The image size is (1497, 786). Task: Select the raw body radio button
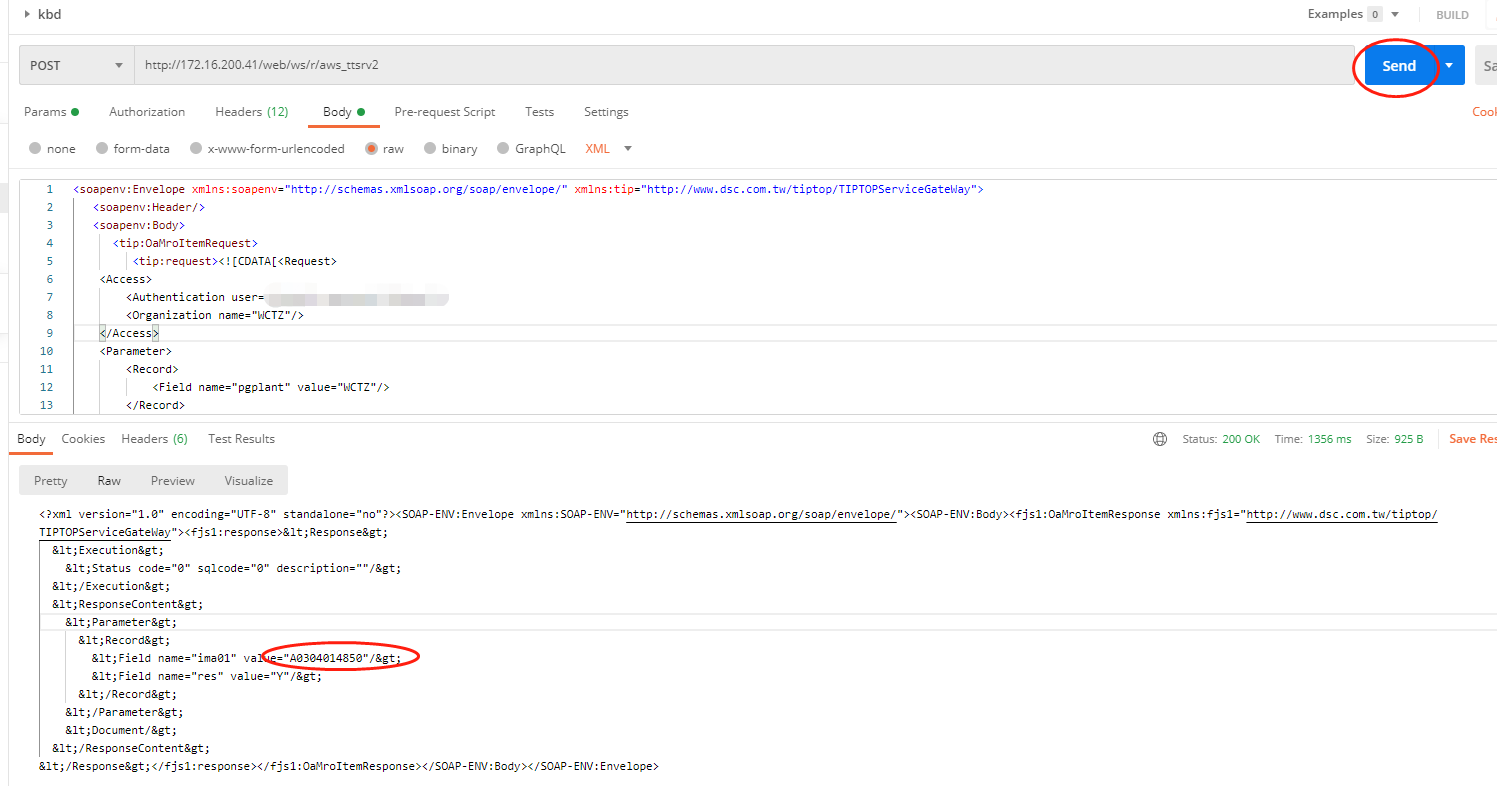371,149
